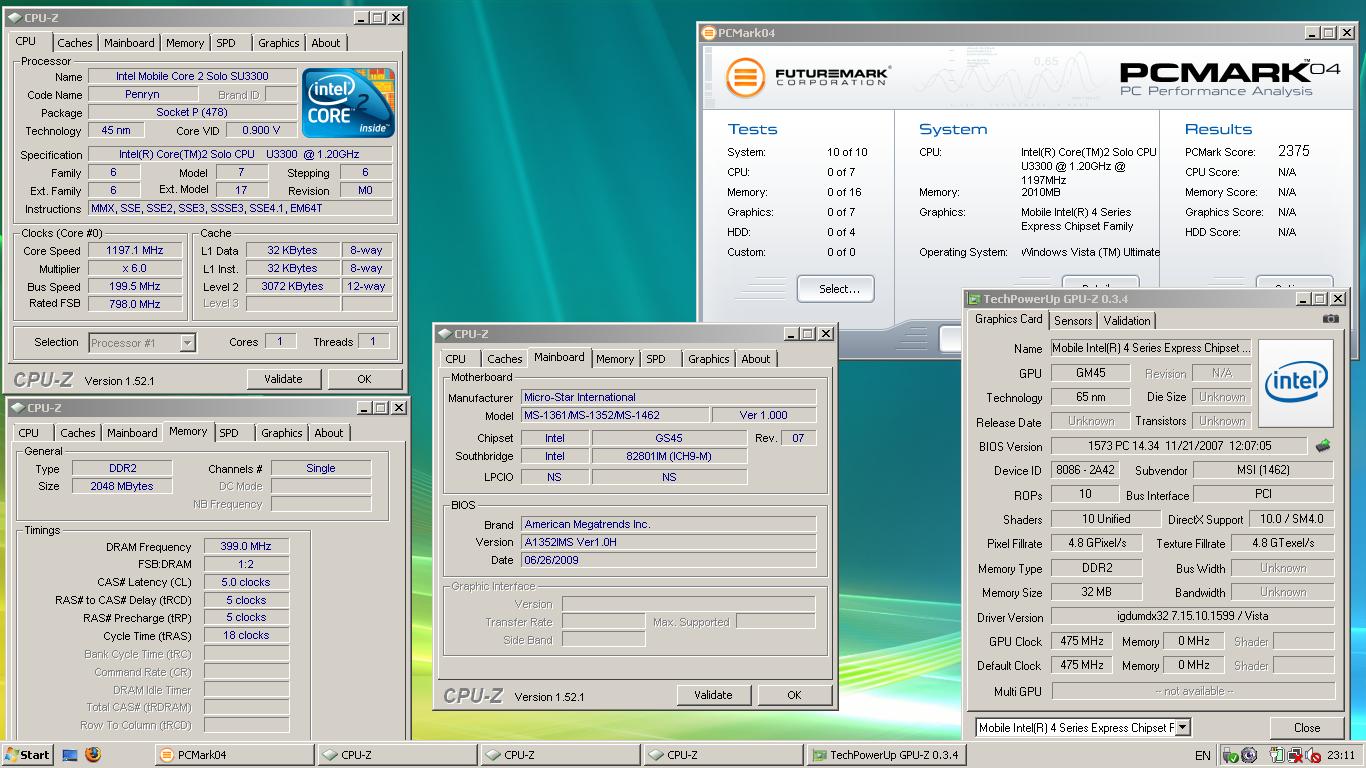
Task: Click the Driver Version field in GPU-Z
Action: click(1192, 617)
